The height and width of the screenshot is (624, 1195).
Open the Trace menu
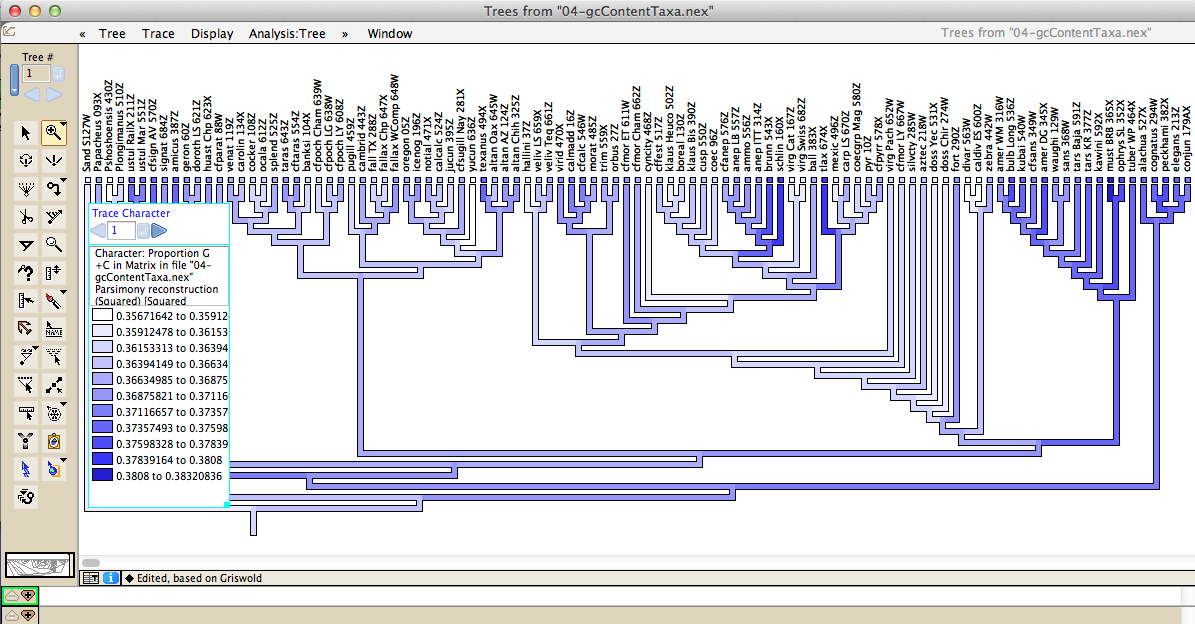tap(158, 33)
